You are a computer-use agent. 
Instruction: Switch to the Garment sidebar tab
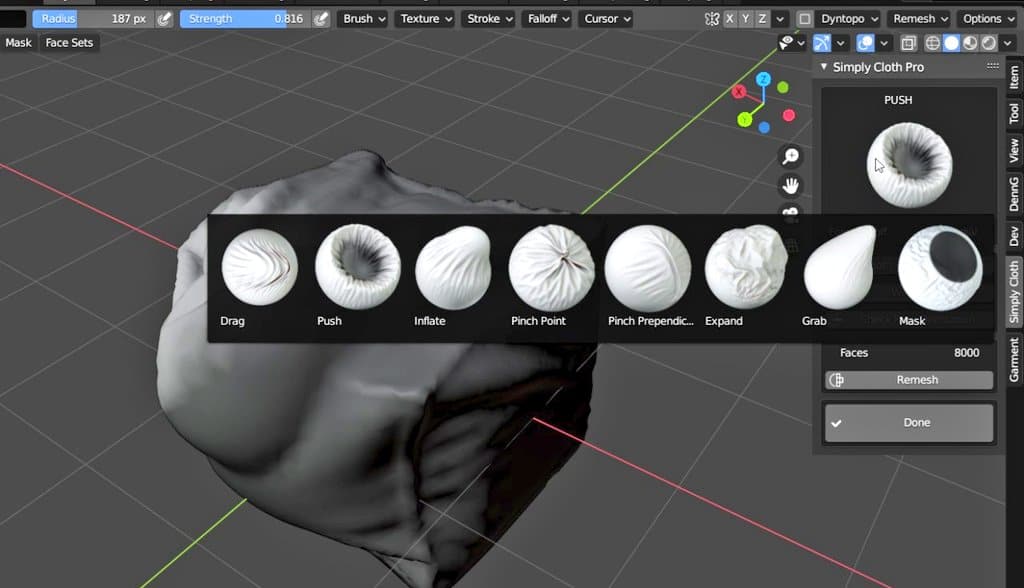[x=1014, y=360]
